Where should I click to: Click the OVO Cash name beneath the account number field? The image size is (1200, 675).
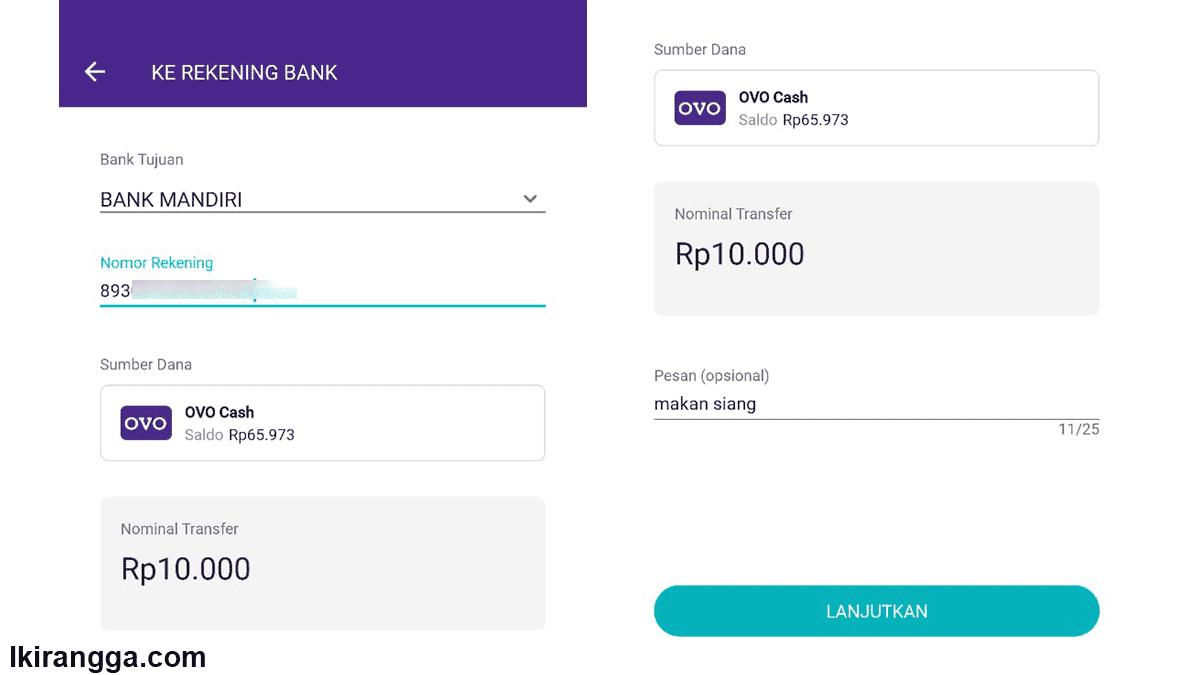(x=219, y=412)
